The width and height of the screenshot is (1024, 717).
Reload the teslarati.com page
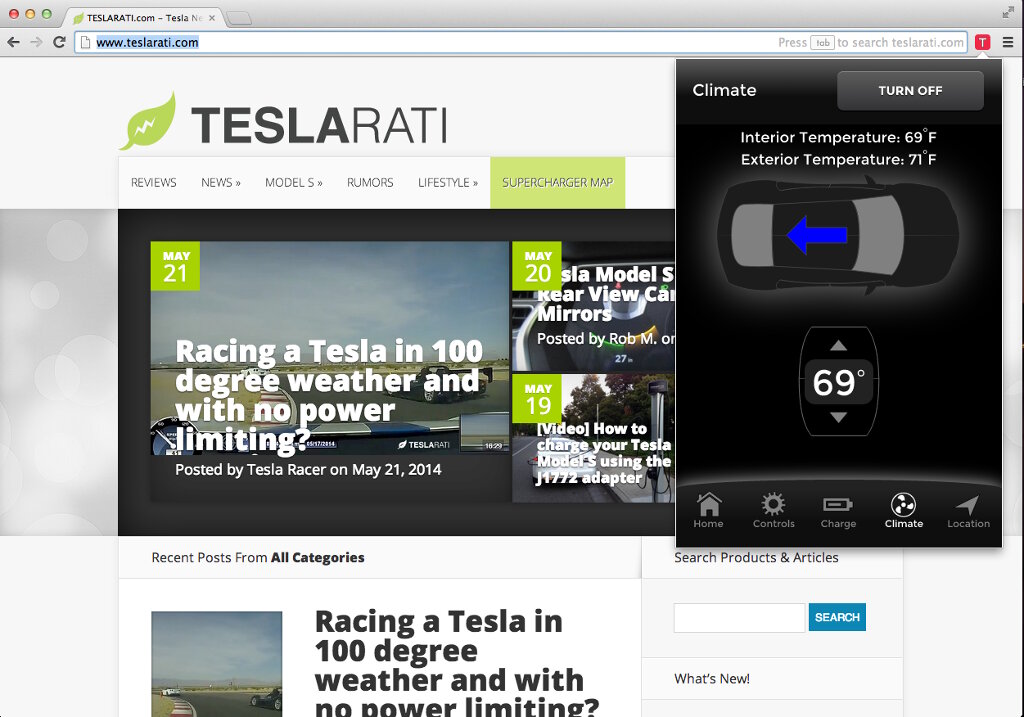(59, 42)
